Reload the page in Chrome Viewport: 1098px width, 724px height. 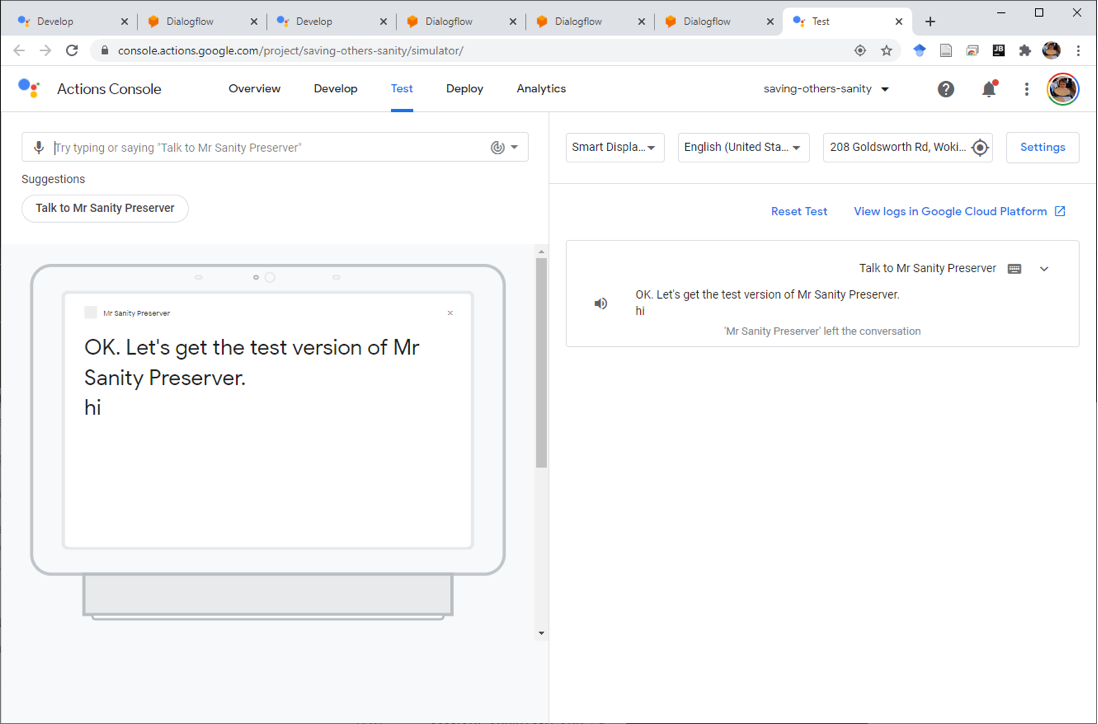(x=71, y=50)
